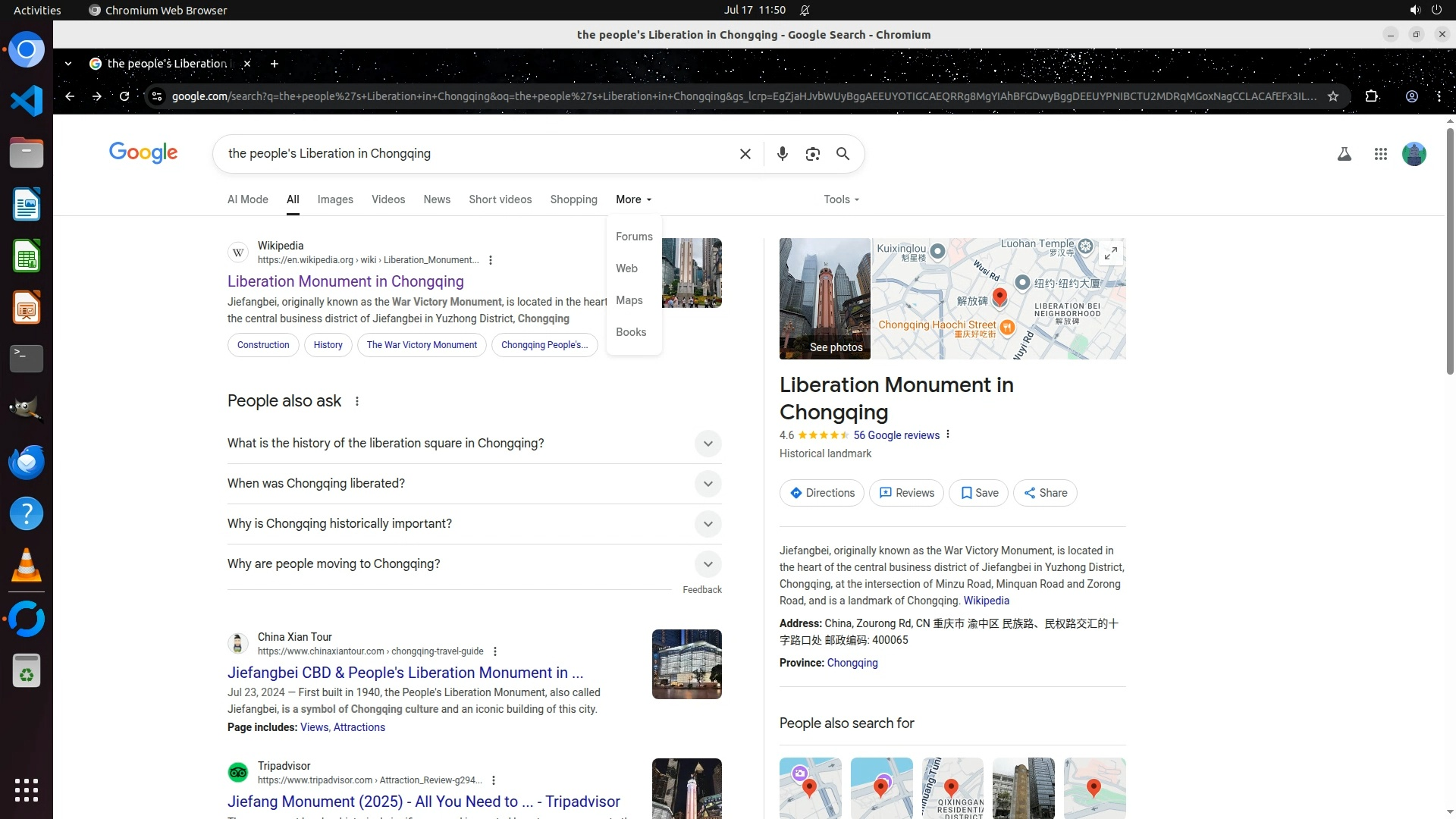Image resolution: width=1456 pixels, height=819 pixels.
Task: Click See photos thumbnail of the monument
Action: click(x=824, y=299)
